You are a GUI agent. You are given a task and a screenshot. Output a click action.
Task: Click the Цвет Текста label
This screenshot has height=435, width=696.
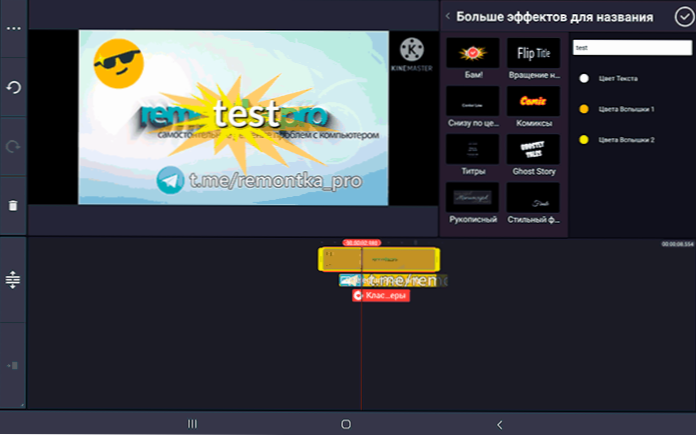pos(618,79)
